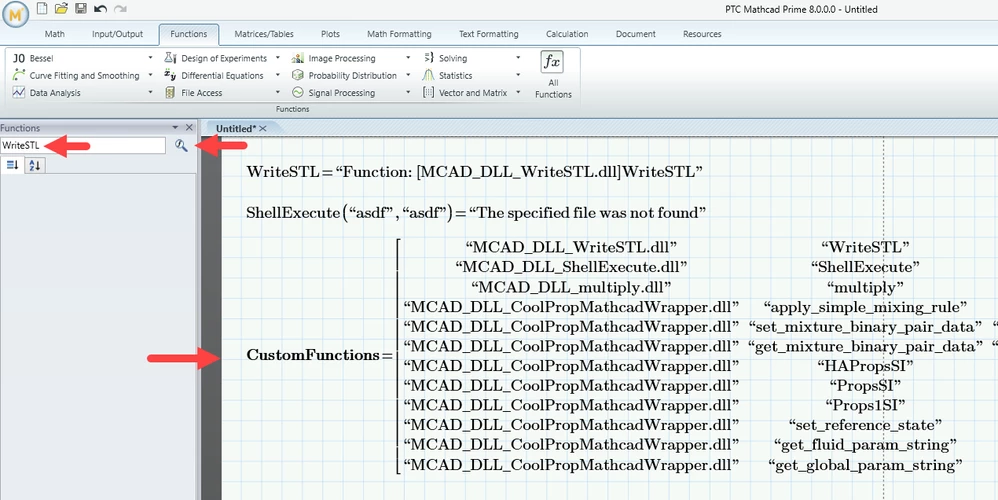Viewport: 998px width, 500px height.
Task: Click the "set_reference_state" matrix cell
Action: (x=865, y=425)
